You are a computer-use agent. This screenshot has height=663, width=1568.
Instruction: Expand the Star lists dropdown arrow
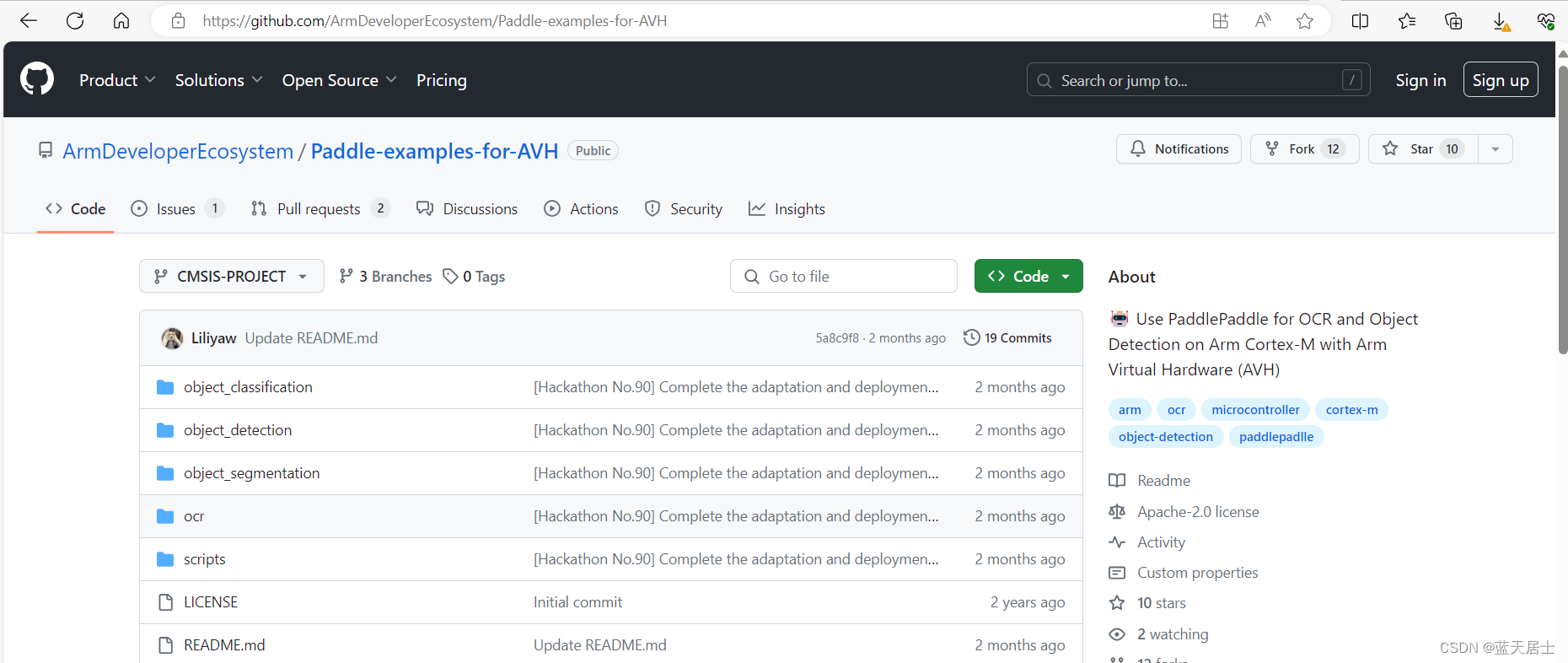[x=1496, y=149]
